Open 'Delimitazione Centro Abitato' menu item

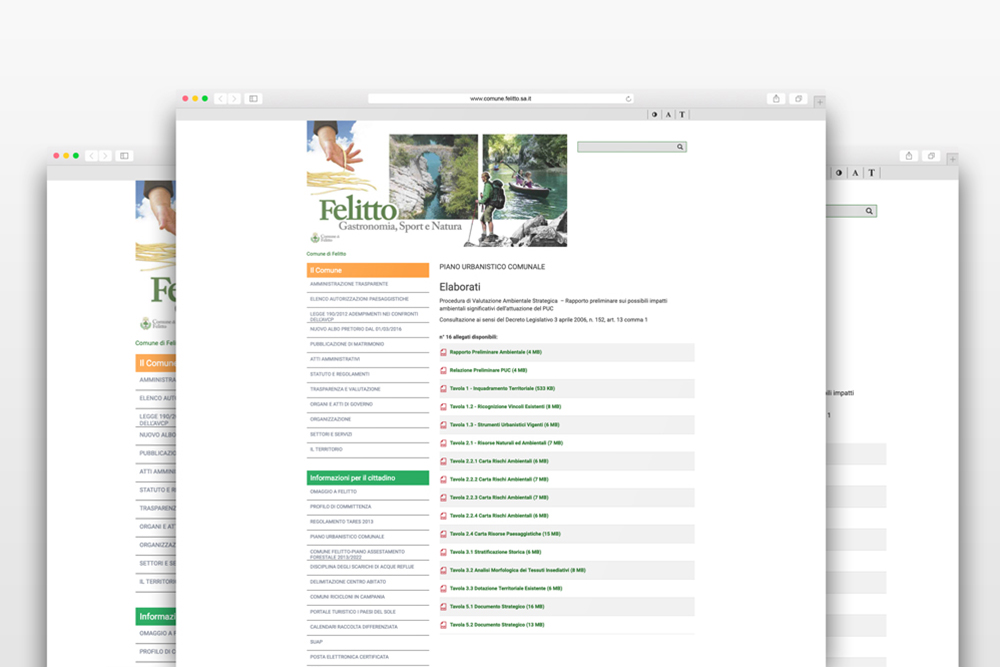coord(348,582)
